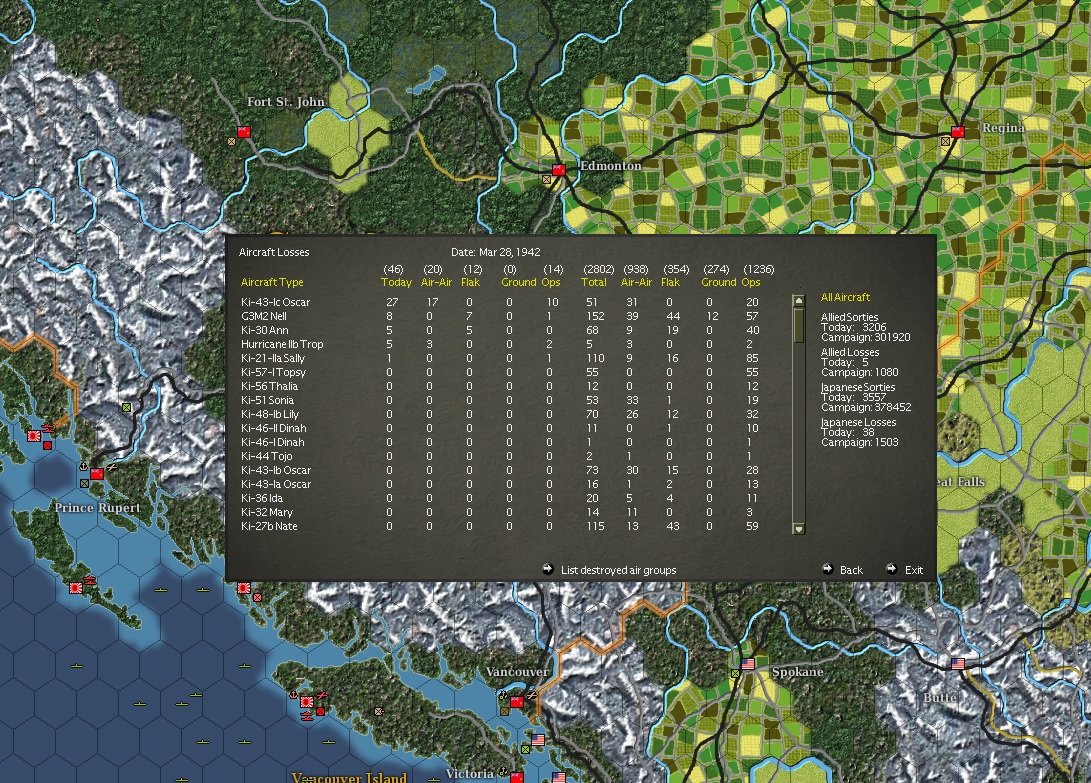Select the US flag base at Spokane
1091x783 pixels.
pyautogui.click(x=748, y=664)
